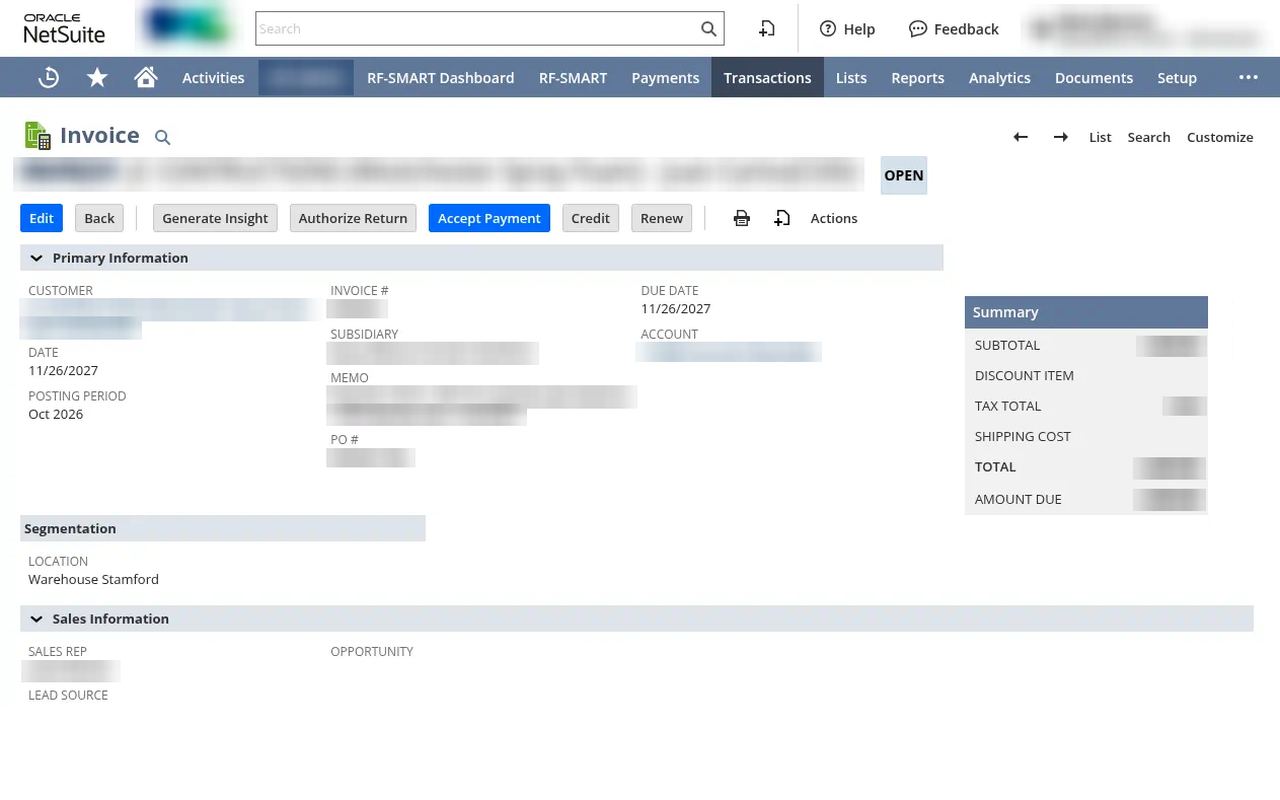
Task: Click the Invoice record type icon
Action: click(x=37, y=136)
